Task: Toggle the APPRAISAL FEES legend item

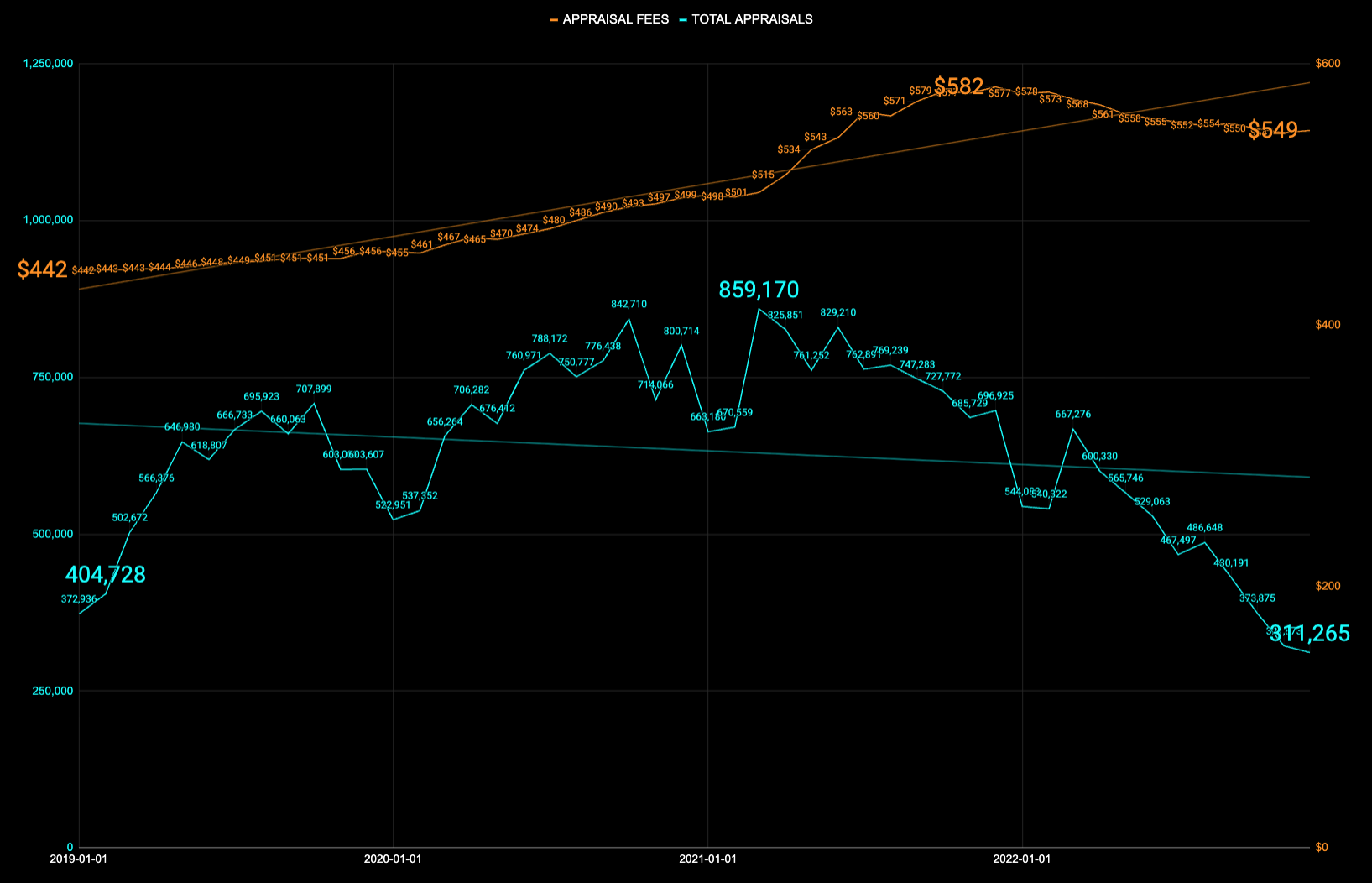Action: tap(610, 19)
